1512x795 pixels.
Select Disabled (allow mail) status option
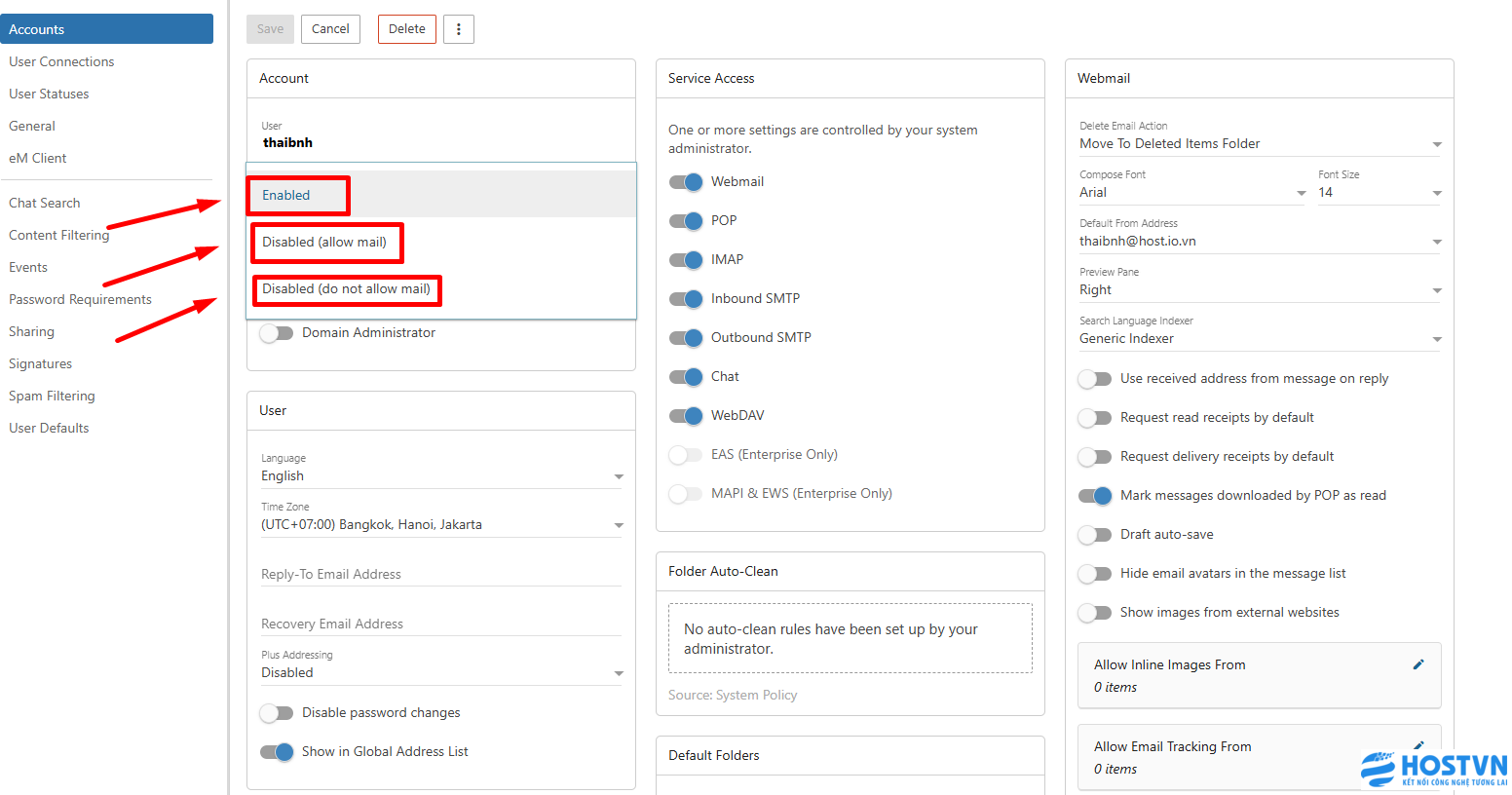324,243
